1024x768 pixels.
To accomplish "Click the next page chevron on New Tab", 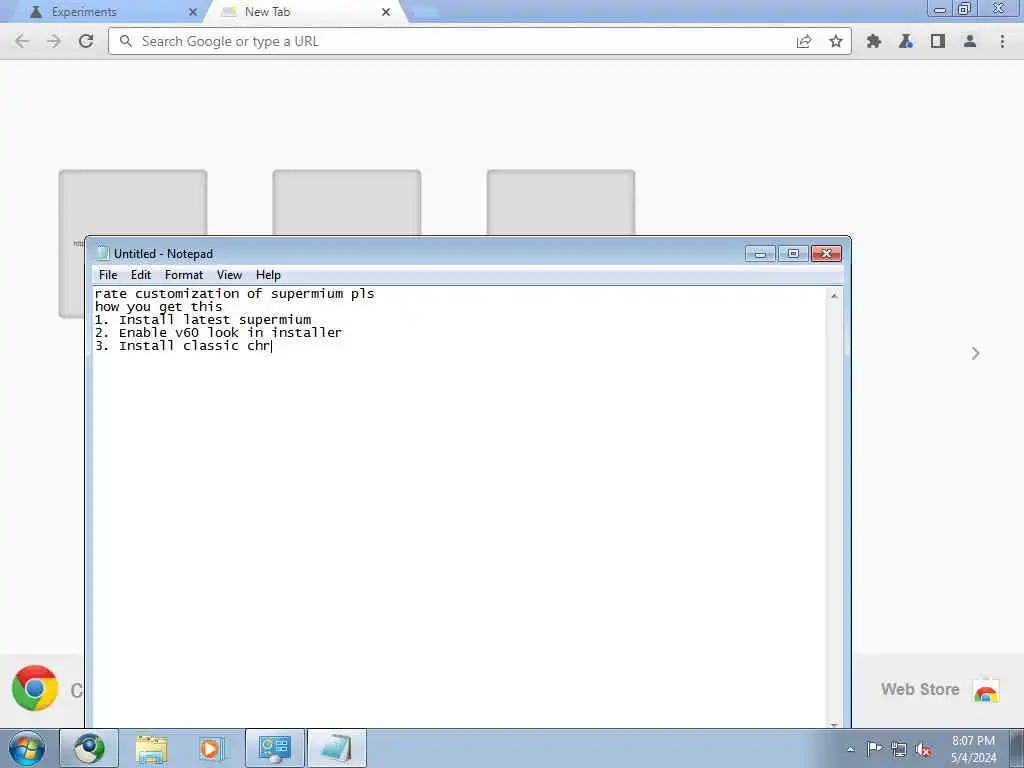I will point(976,353).
